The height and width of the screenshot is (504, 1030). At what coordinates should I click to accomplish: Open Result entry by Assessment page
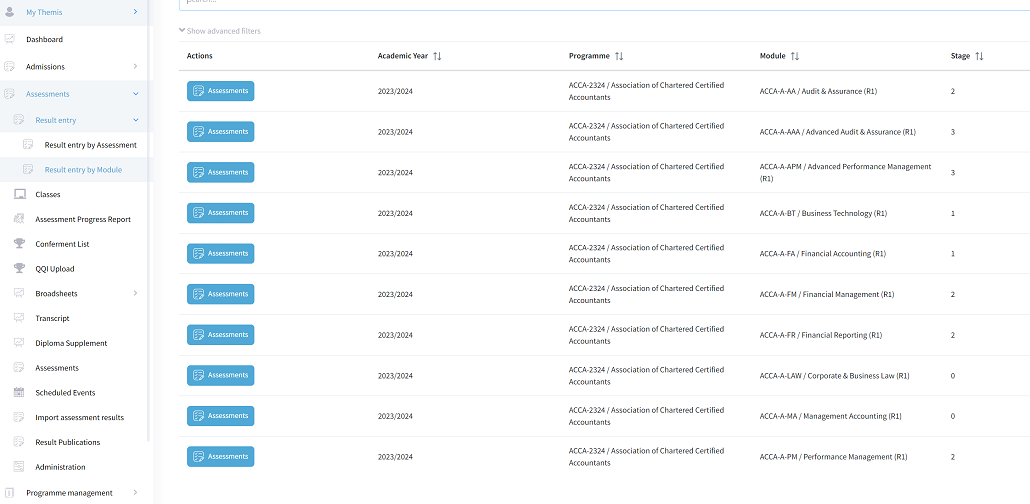(91, 145)
